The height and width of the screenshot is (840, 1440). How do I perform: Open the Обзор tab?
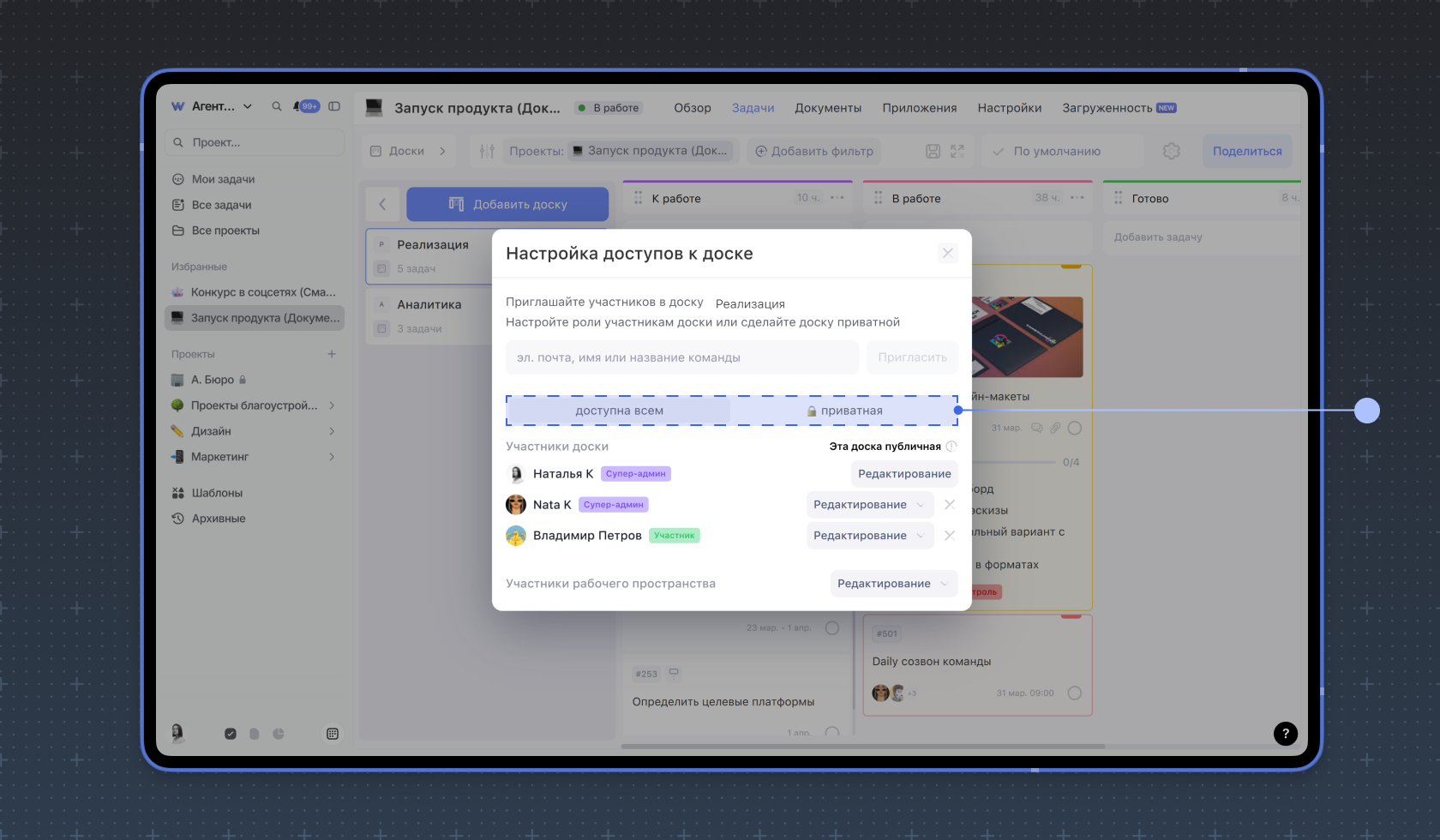pyautogui.click(x=692, y=108)
